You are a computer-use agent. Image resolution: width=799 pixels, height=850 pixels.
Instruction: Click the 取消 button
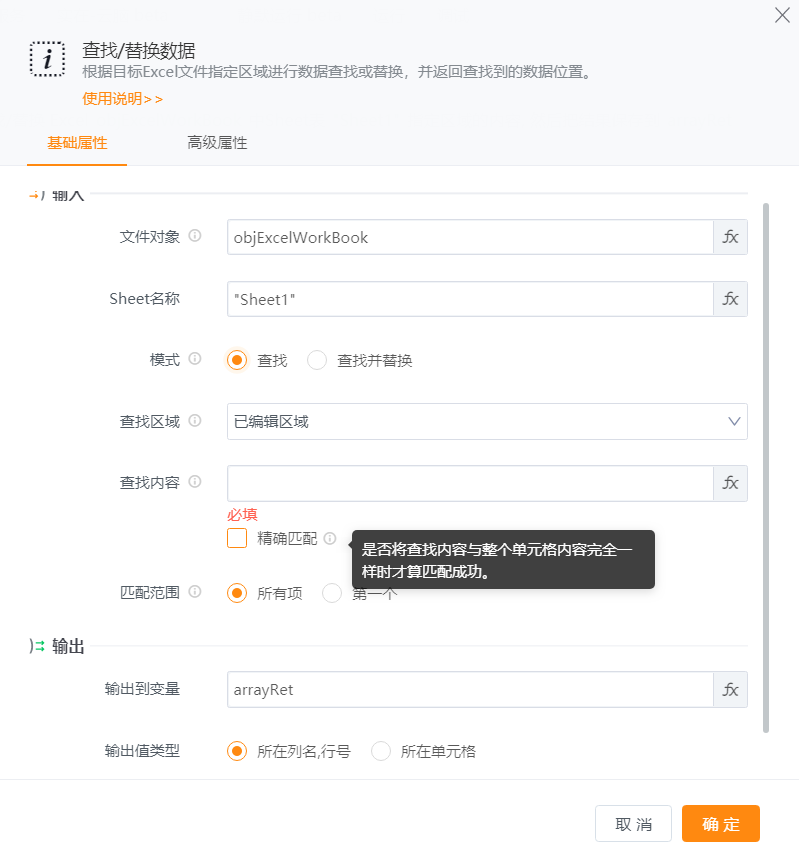click(x=633, y=824)
